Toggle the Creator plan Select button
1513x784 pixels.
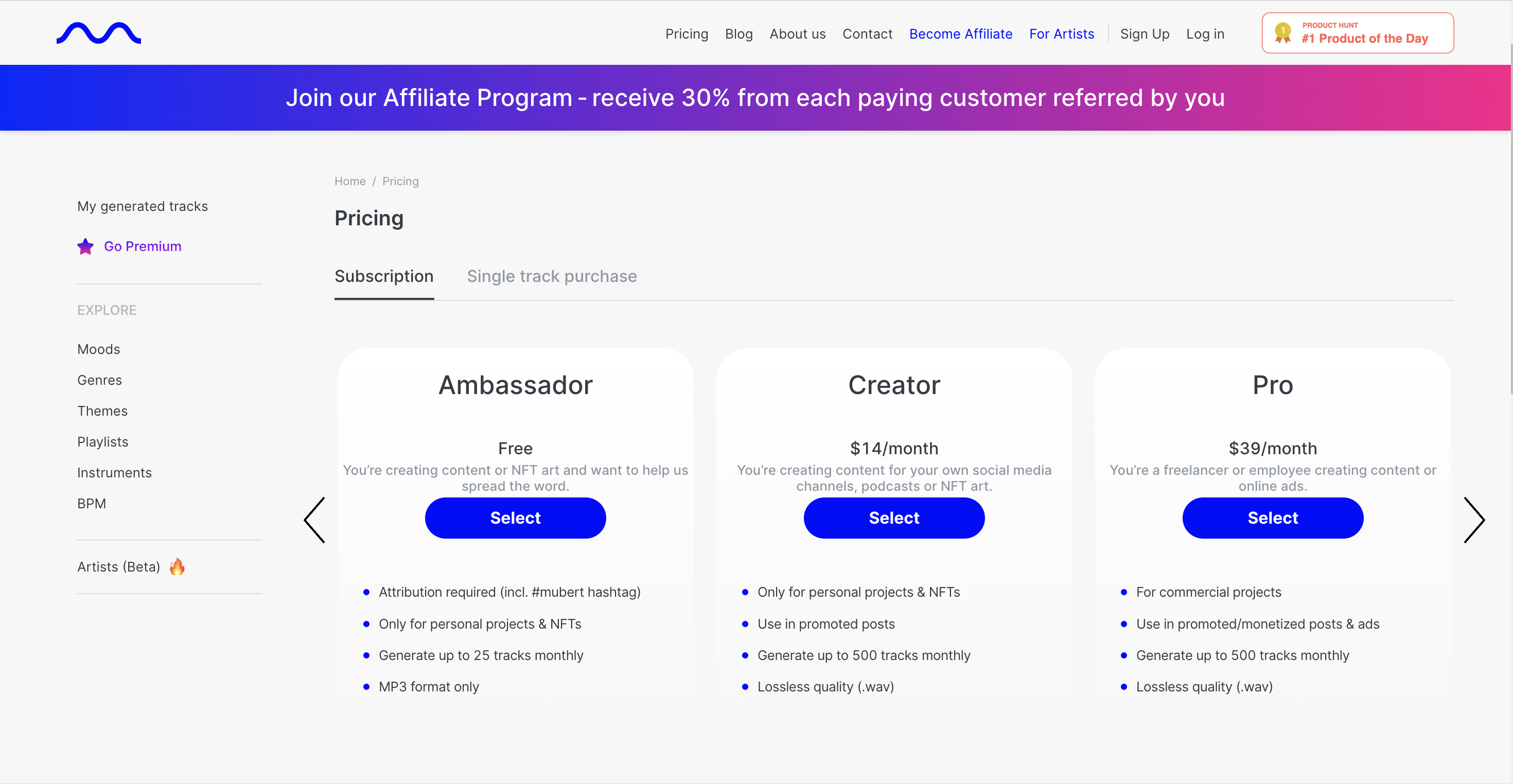[x=894, y=517]
